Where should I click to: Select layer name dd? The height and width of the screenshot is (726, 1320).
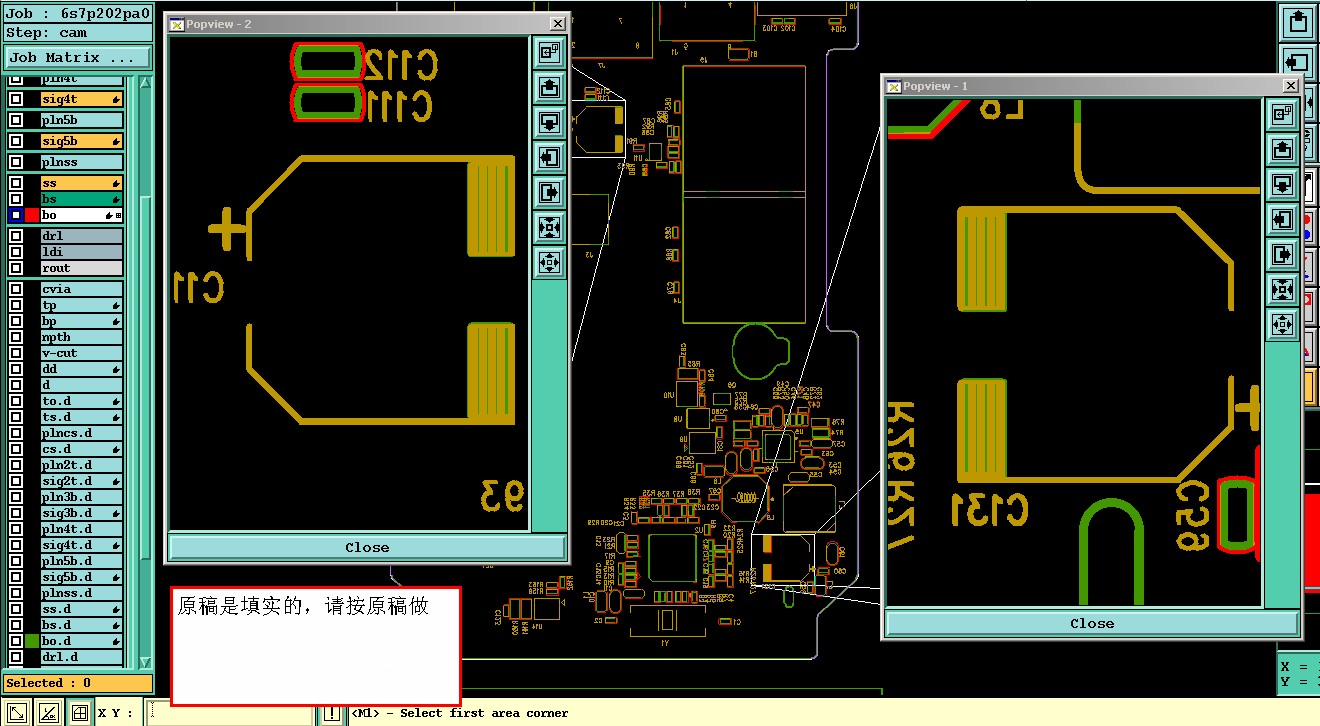82,369
